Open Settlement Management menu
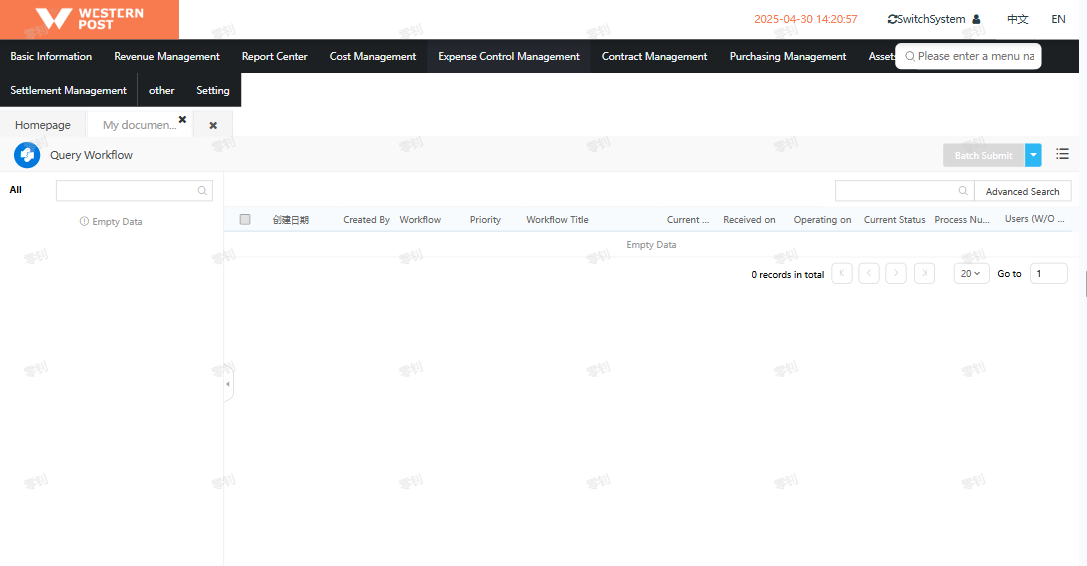Screen dimensions: 1087x566 point(69,90)
